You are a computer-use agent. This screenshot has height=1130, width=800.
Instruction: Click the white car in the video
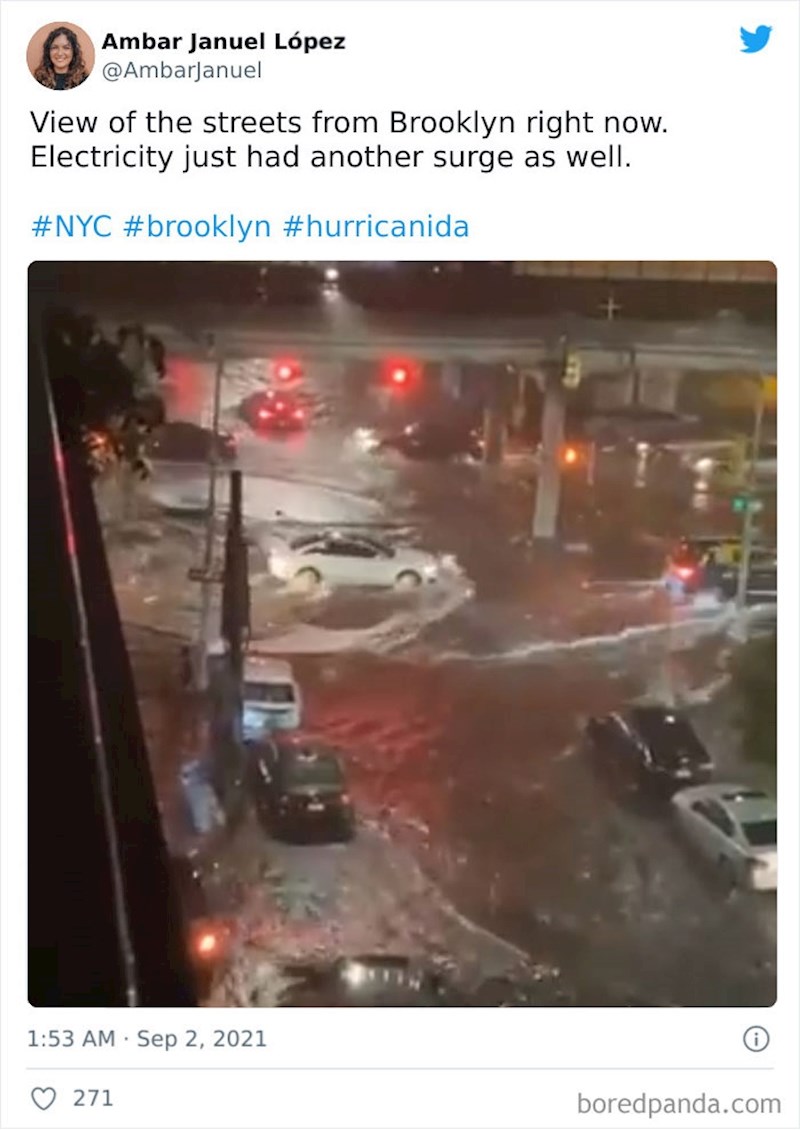[x=353, y=560]
